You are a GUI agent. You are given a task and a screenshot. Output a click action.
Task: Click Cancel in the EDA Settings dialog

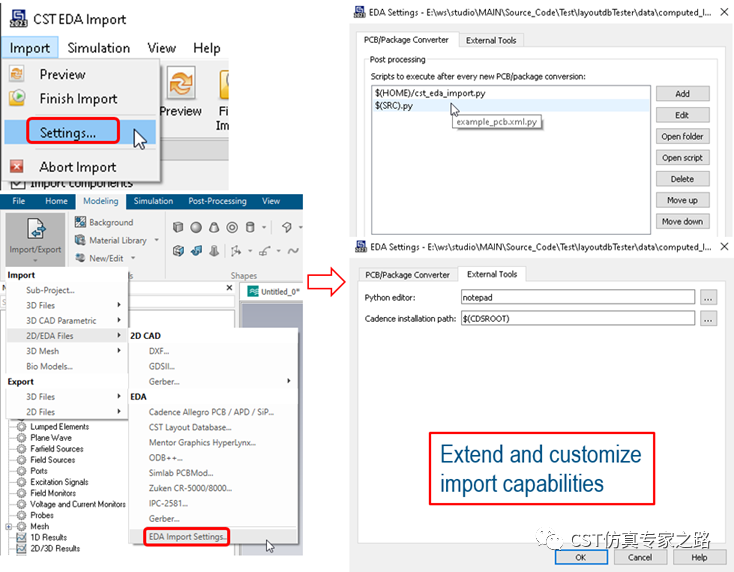(x=640, y=557)
